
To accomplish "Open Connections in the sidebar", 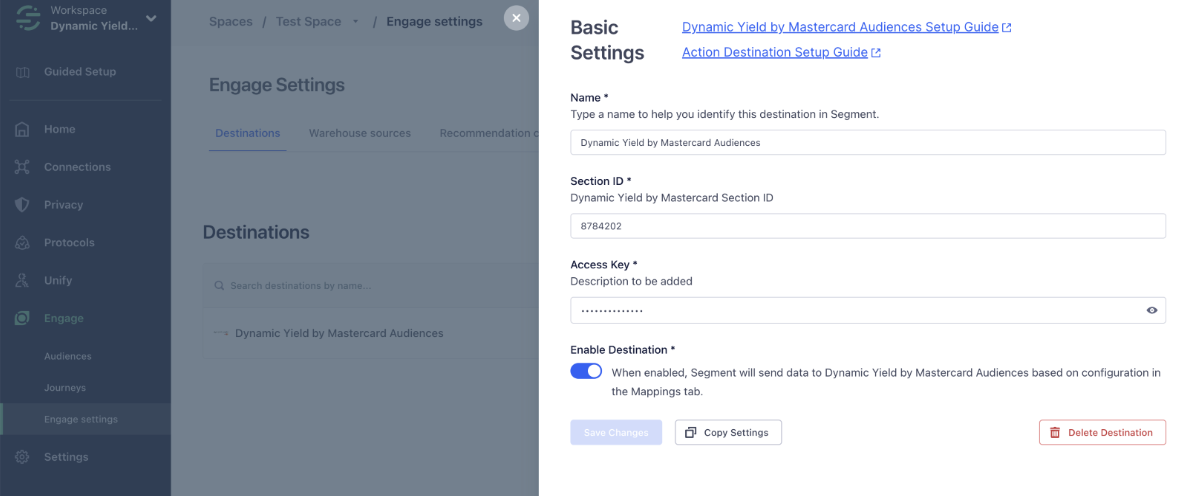I will click(x=77, y=167).
